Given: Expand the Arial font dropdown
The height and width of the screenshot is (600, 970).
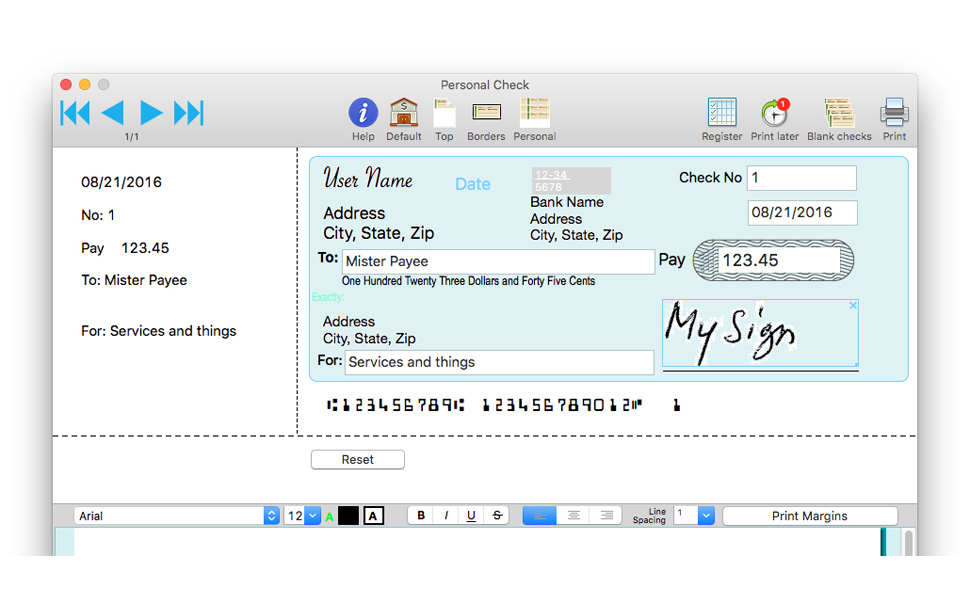Looking at the screenshot, I should tap(271, 516).
